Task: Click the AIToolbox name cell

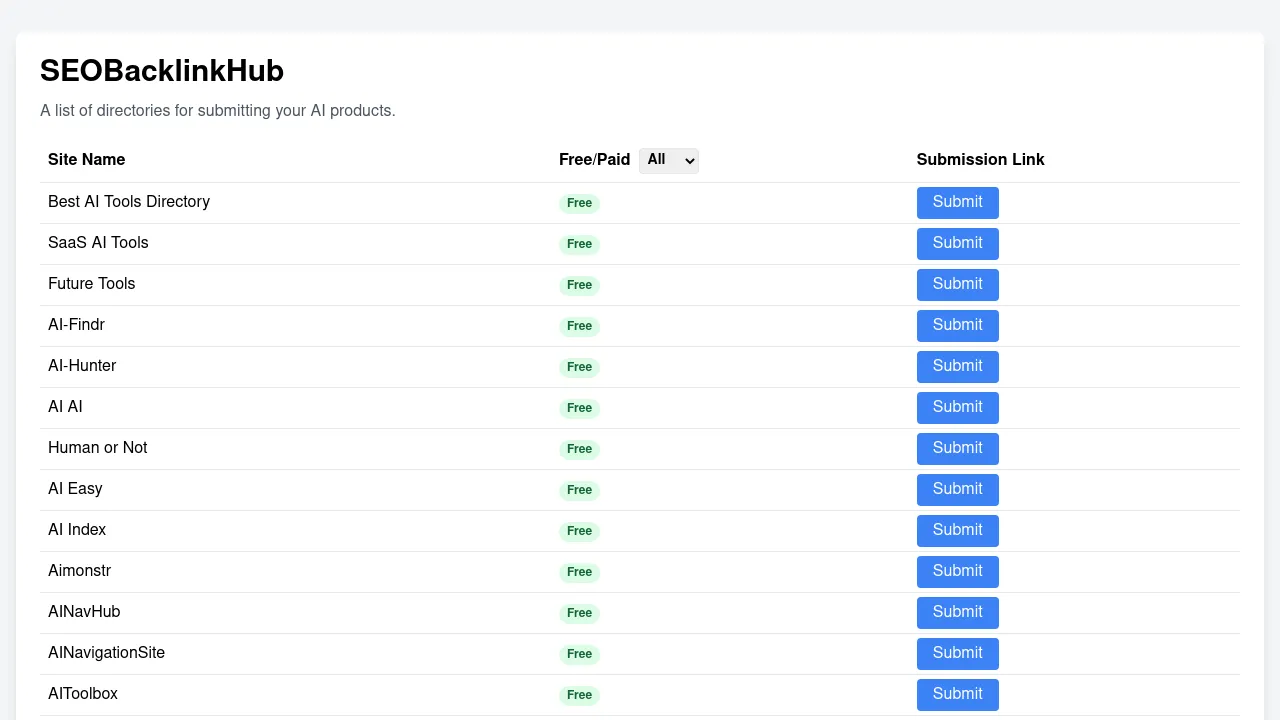Action: [83, 694]
